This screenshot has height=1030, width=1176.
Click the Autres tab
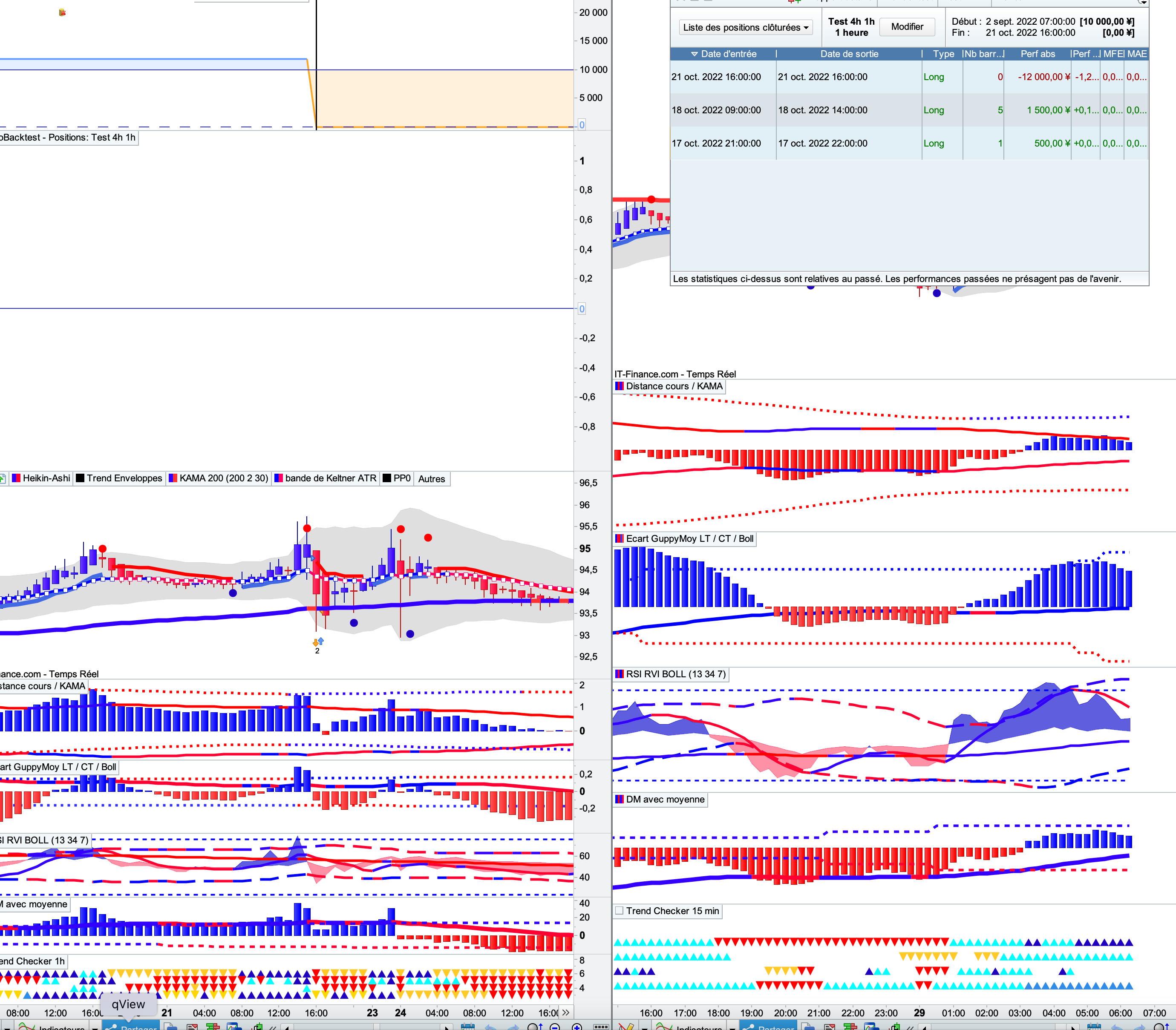[431, 479]
